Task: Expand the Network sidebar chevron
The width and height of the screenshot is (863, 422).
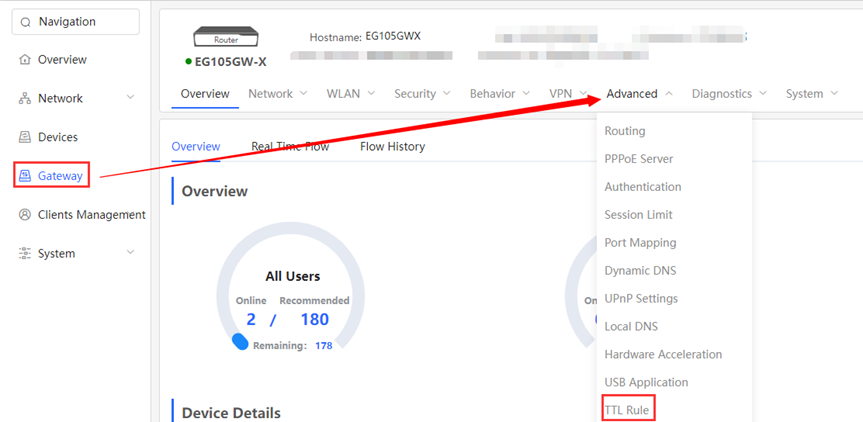Action: 130,98
